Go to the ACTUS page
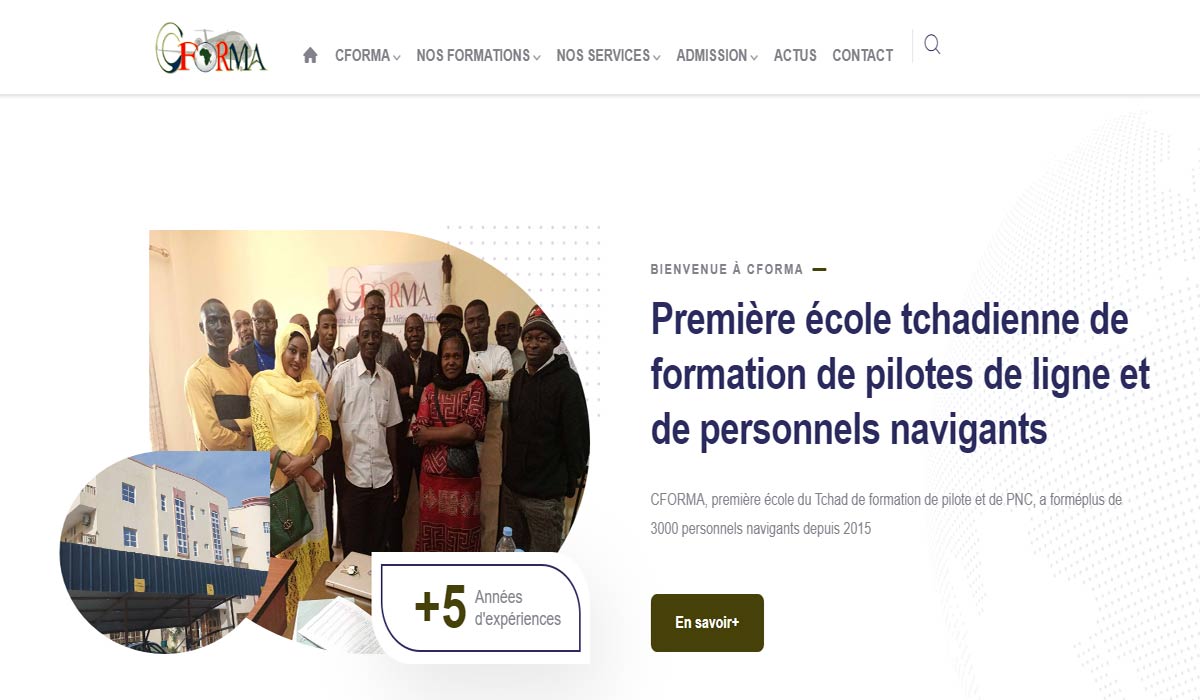Image resolution: width=1200 pixels, height=700 pixels. 795,56
